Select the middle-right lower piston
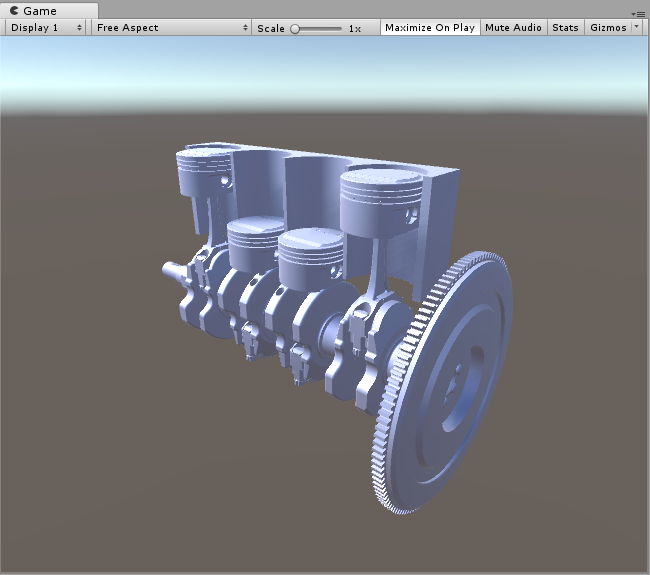The width and height of the screenshot is (650, 575). coord(311,258)
